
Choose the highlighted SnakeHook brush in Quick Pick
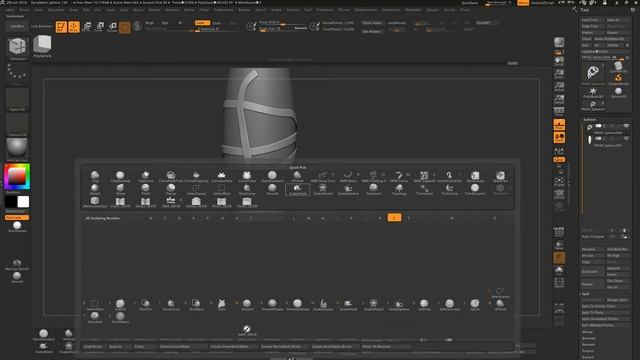297,189
